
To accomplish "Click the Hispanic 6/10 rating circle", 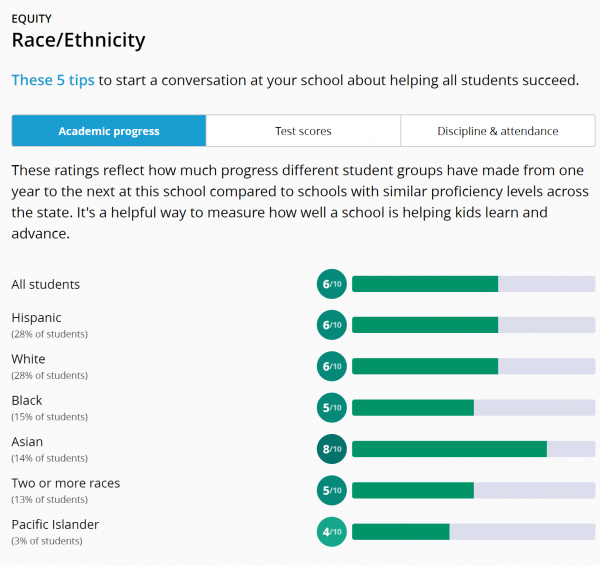I will [331, 325].
